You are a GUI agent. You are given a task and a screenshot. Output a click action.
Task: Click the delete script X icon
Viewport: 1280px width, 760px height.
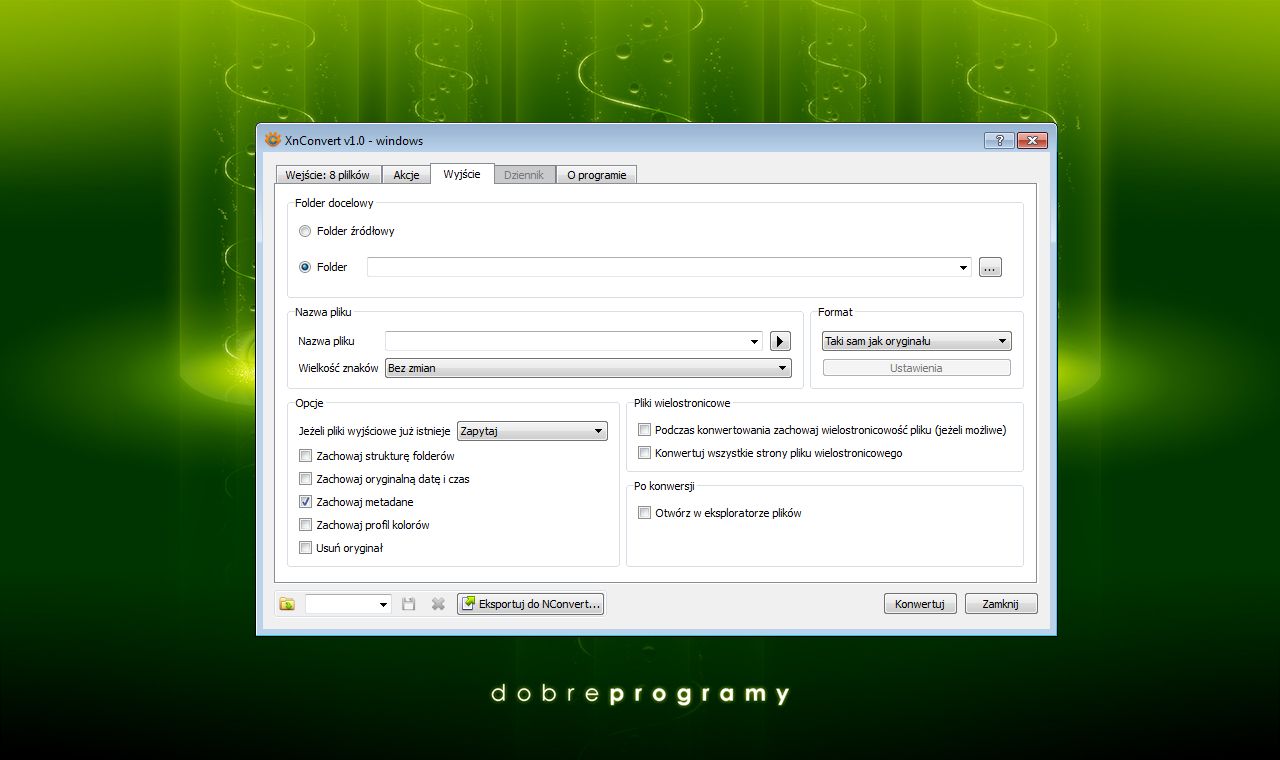point(438,604)
